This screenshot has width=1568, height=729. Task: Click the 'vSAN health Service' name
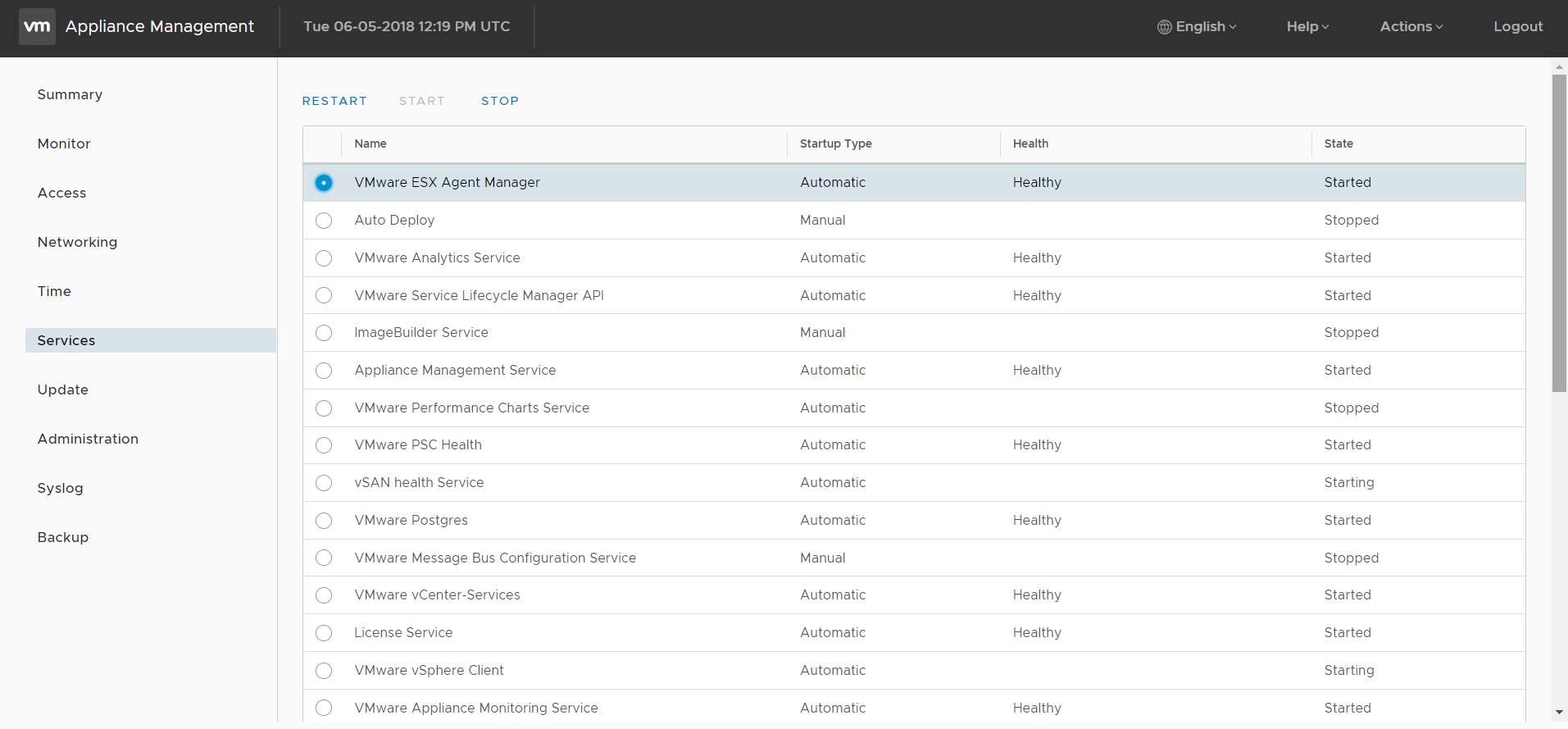tap(419, 482)
